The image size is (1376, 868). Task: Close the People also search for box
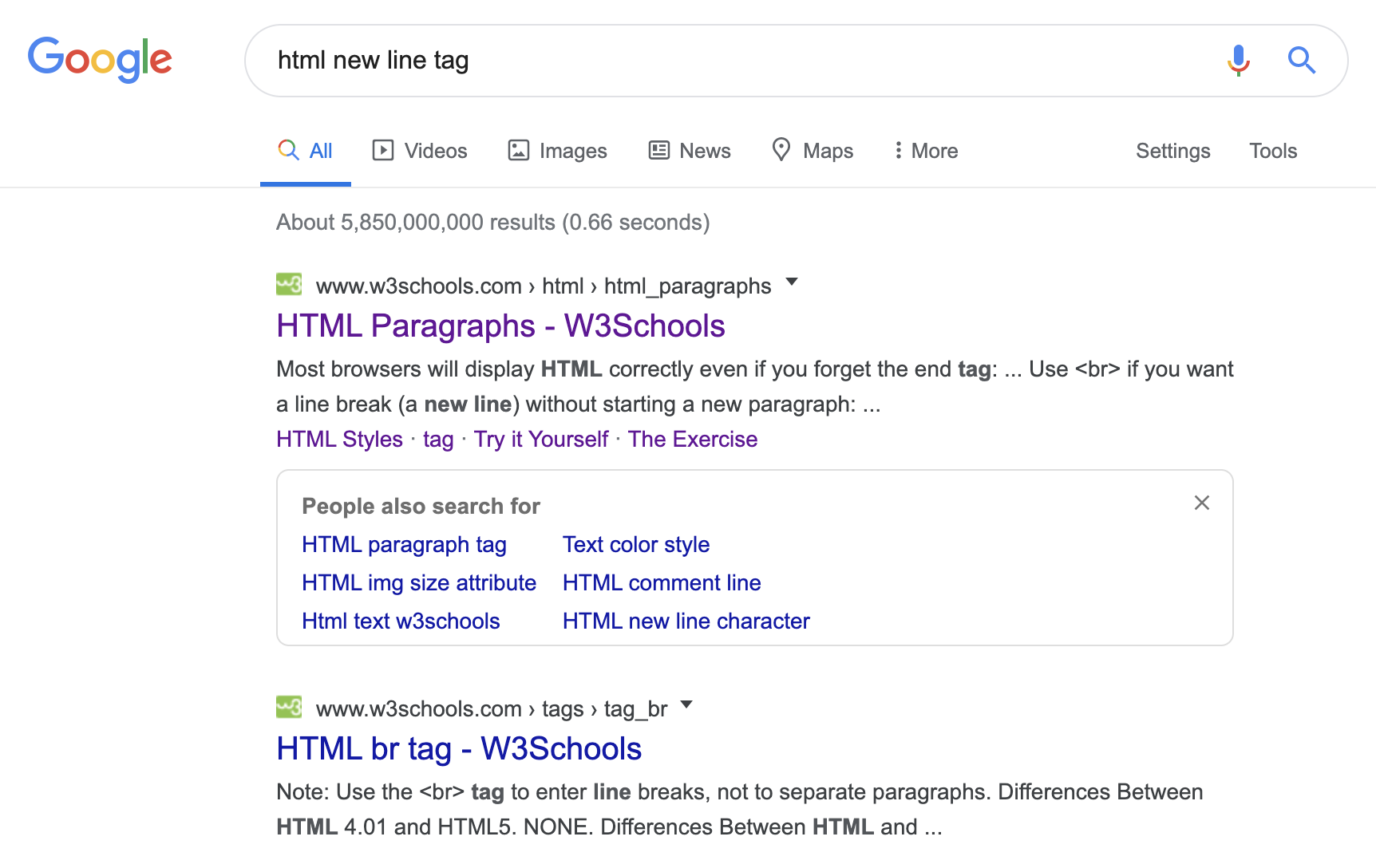pos(1201,503)
